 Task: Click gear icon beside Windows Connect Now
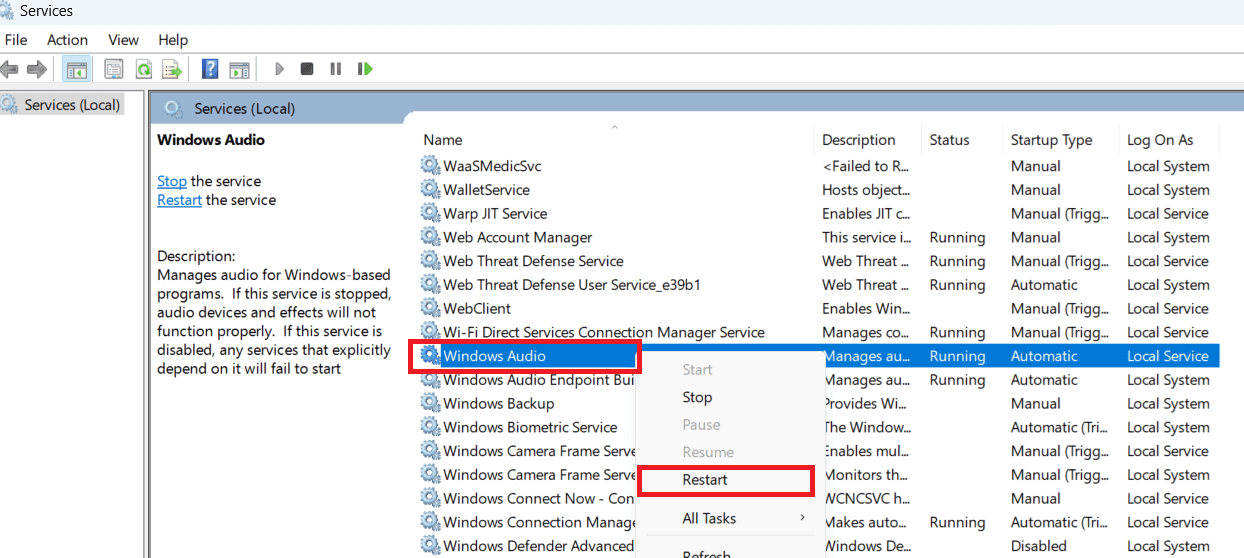click(430, 498)
